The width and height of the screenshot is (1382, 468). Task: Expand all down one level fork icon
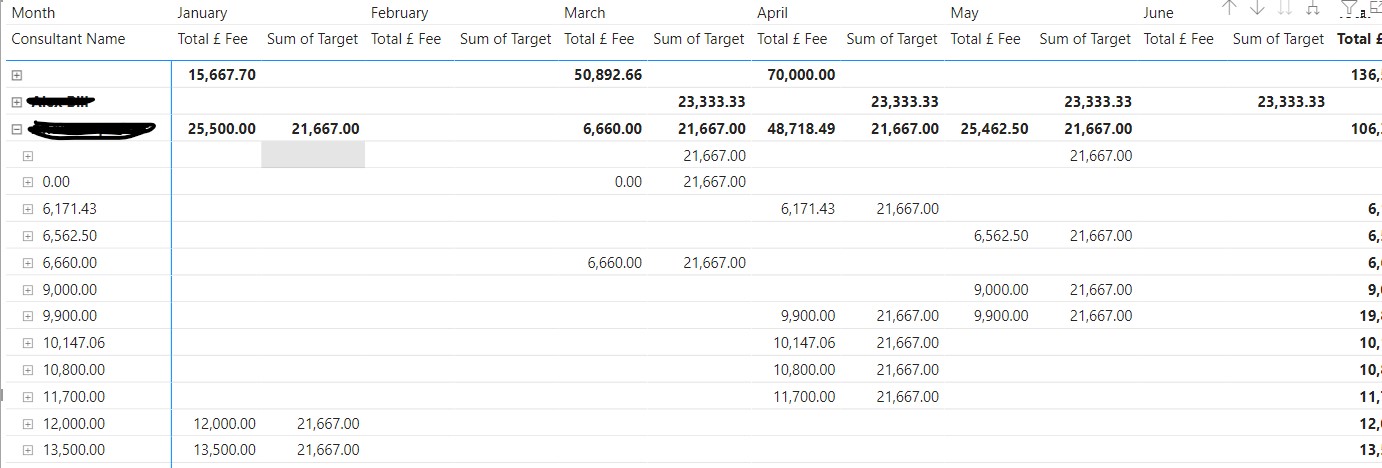click(1311, 8)
